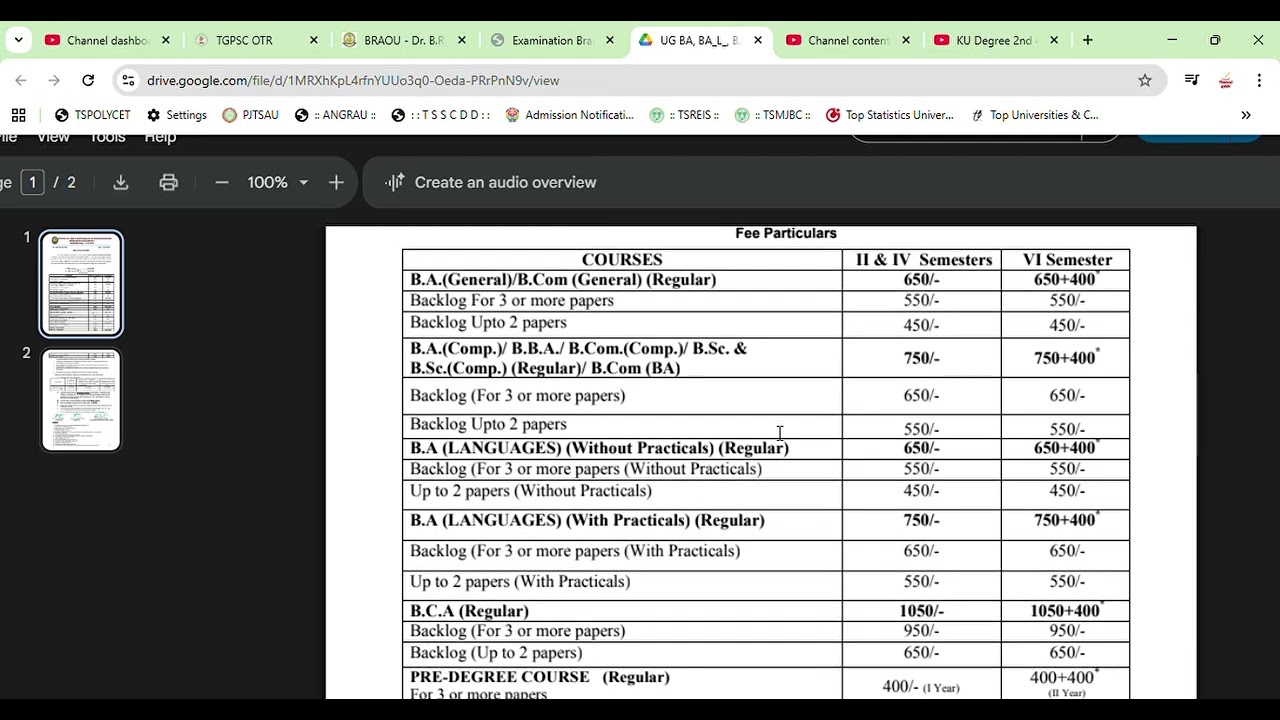
Task: Click the browser back arrow
Action: [21, 80]
